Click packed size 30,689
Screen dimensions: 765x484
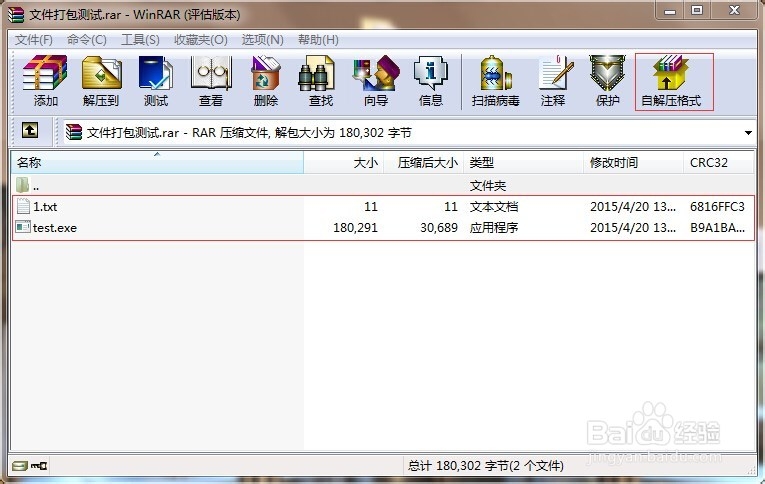[439, 228]
